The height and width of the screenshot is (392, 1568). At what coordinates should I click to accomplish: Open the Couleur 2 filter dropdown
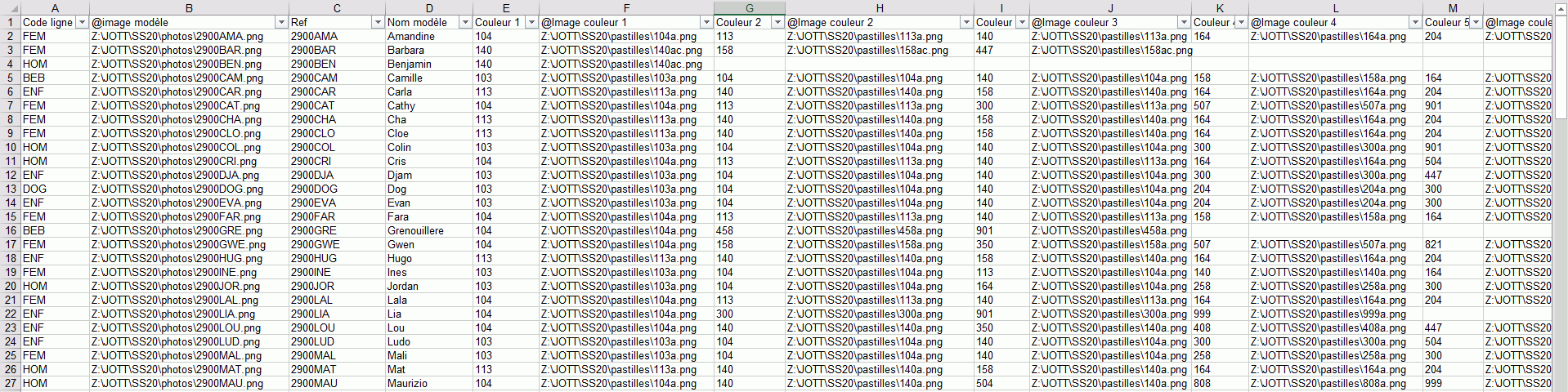coord(777,22)
